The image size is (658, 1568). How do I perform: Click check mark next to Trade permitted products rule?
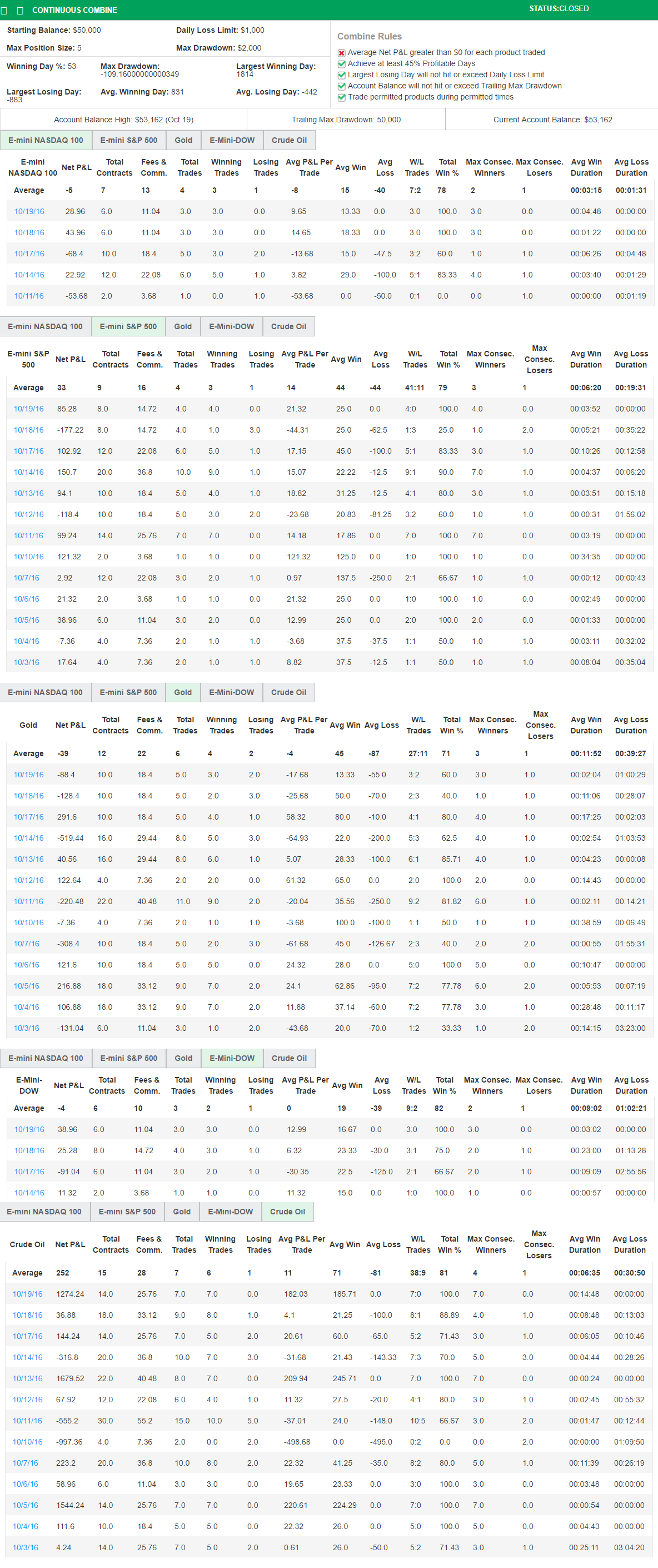(342, 97)
